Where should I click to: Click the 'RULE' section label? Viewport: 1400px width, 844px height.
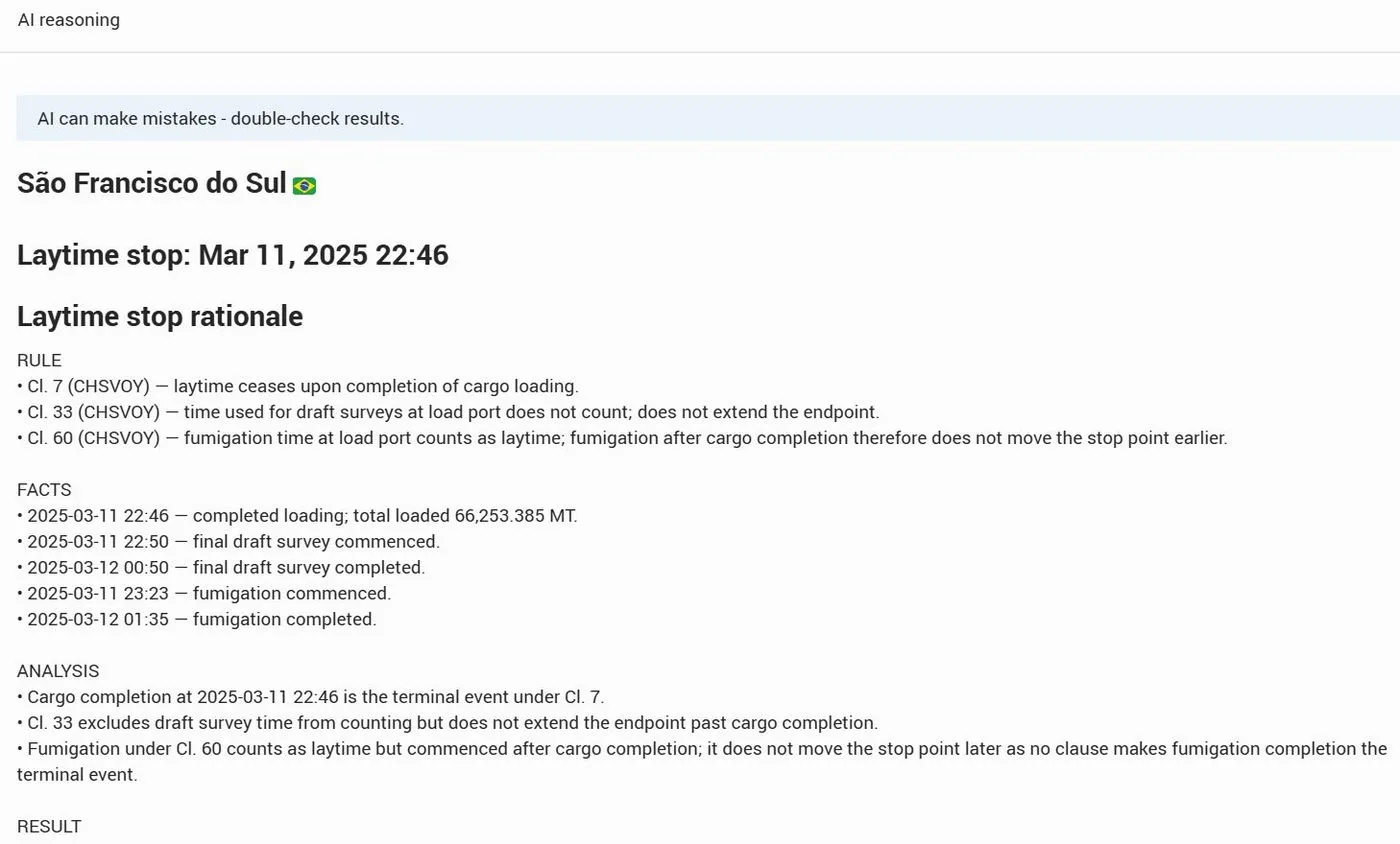click(x=39, y=361)
